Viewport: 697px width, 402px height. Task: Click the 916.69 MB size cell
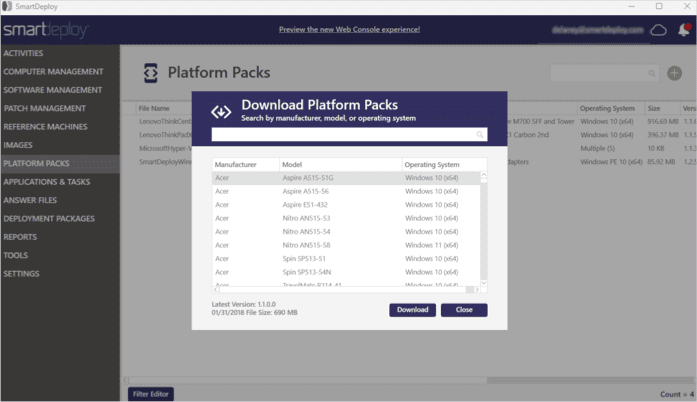pos(663,121)
